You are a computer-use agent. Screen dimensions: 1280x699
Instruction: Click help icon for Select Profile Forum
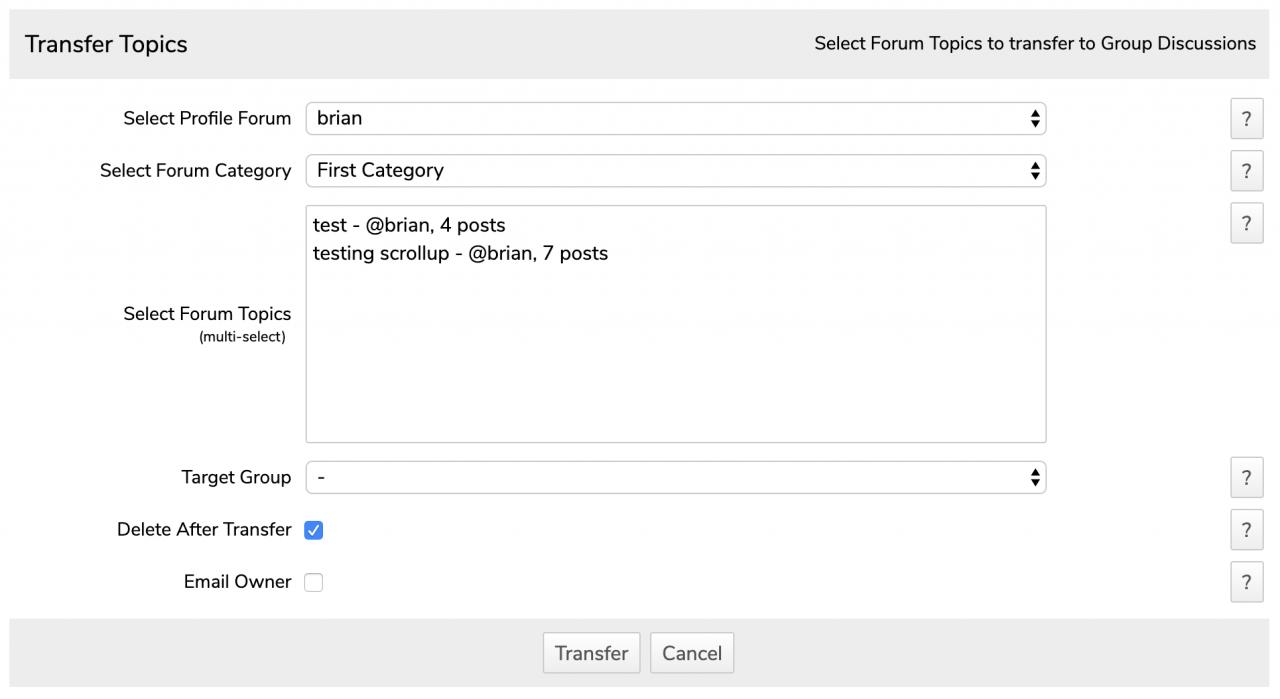point(1246,119)
